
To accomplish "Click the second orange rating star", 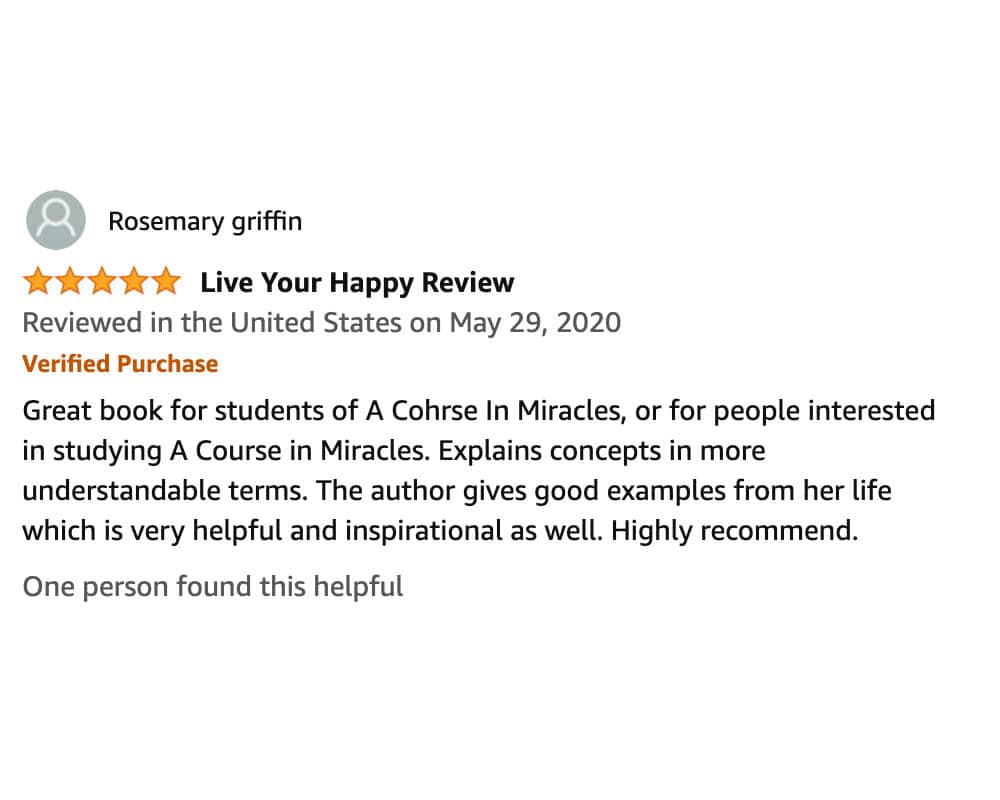I will click(70, 283).
